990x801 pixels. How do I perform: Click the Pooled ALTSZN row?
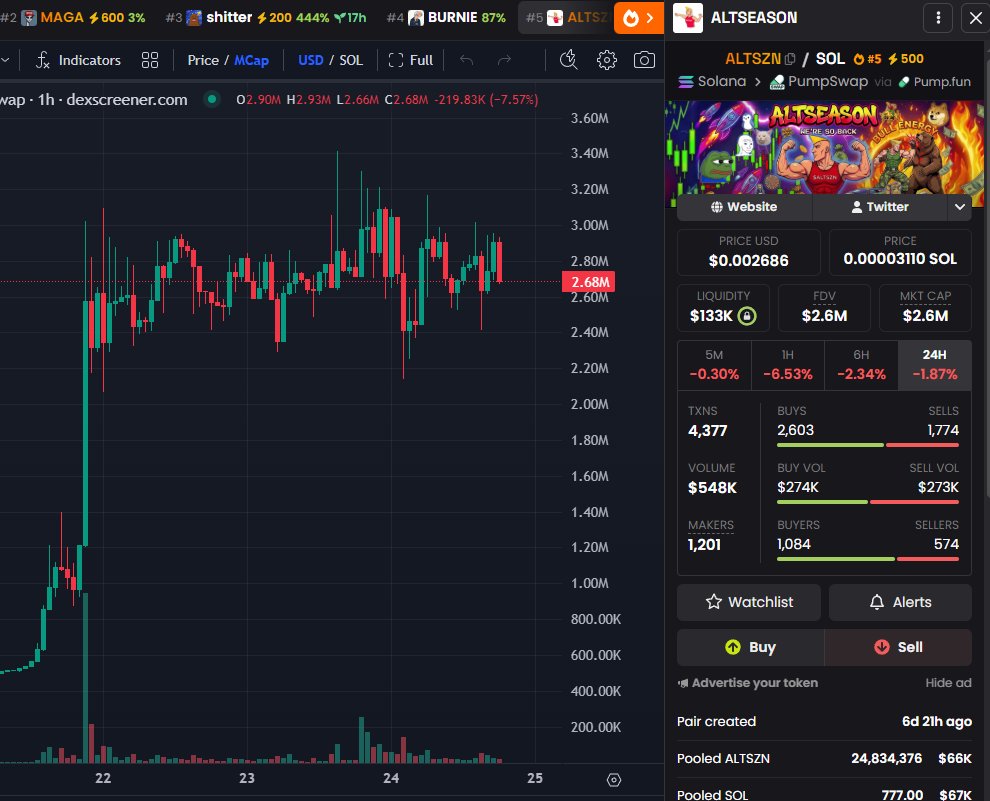click(824, 759)
